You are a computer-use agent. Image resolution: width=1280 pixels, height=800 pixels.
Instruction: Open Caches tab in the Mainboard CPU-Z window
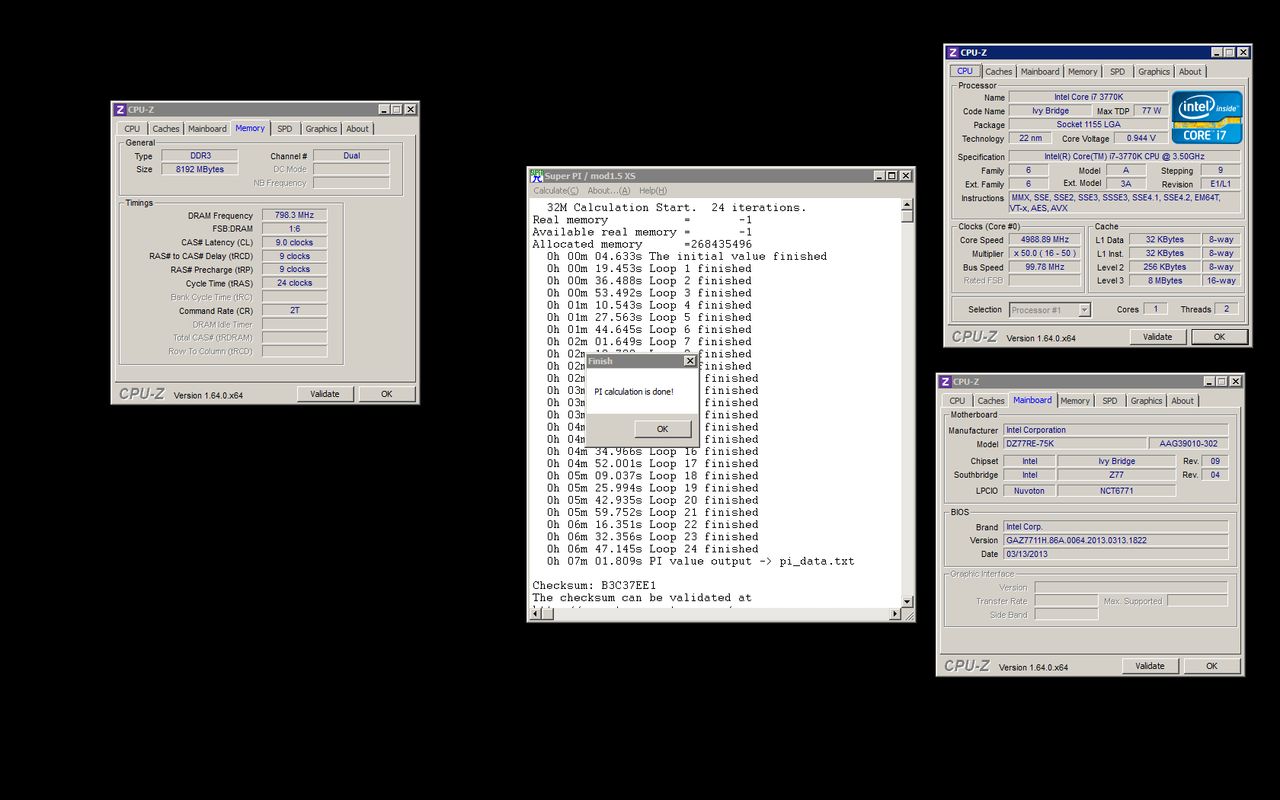(x=991, y=400)
